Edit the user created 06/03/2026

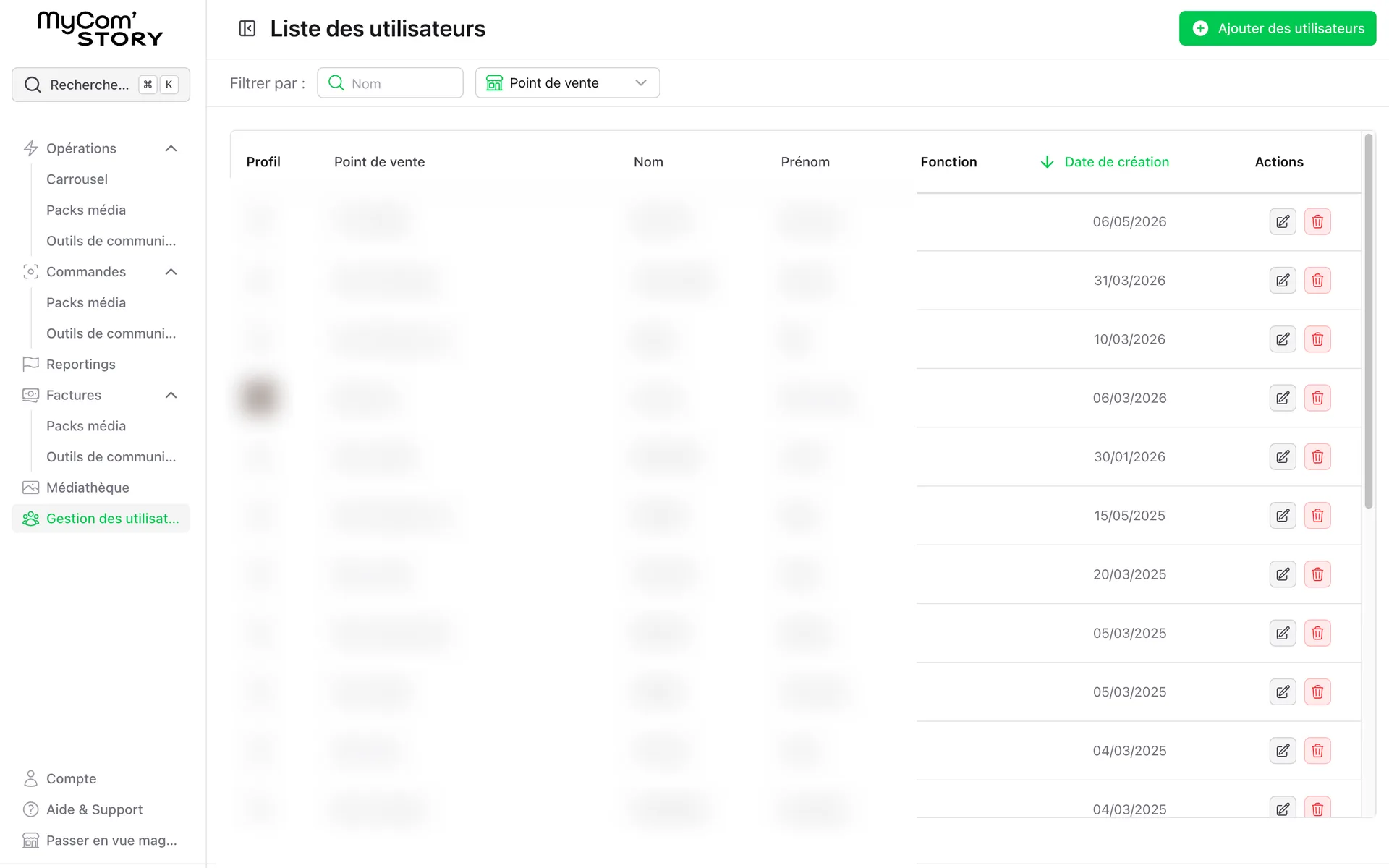(x=1283, y=398)
